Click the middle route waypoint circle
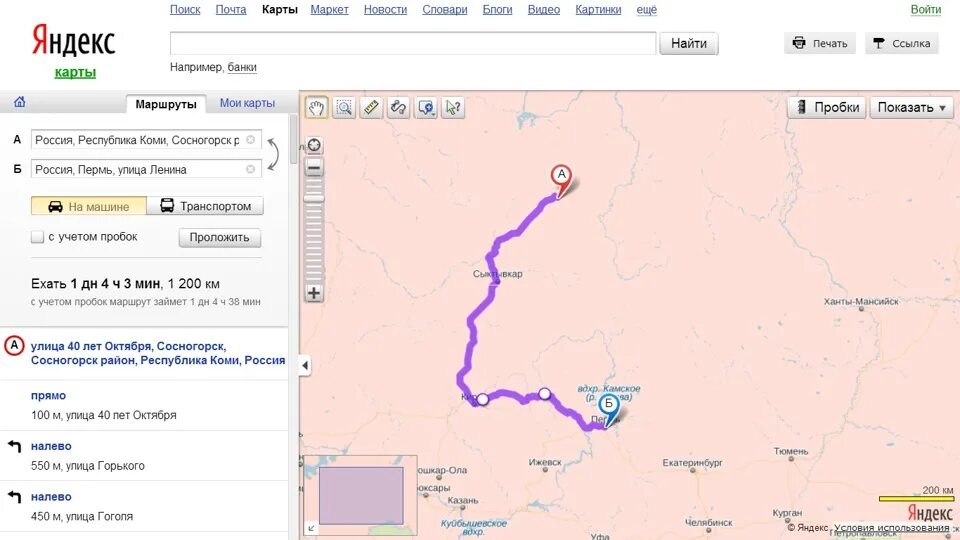 [x=544, y=394]
